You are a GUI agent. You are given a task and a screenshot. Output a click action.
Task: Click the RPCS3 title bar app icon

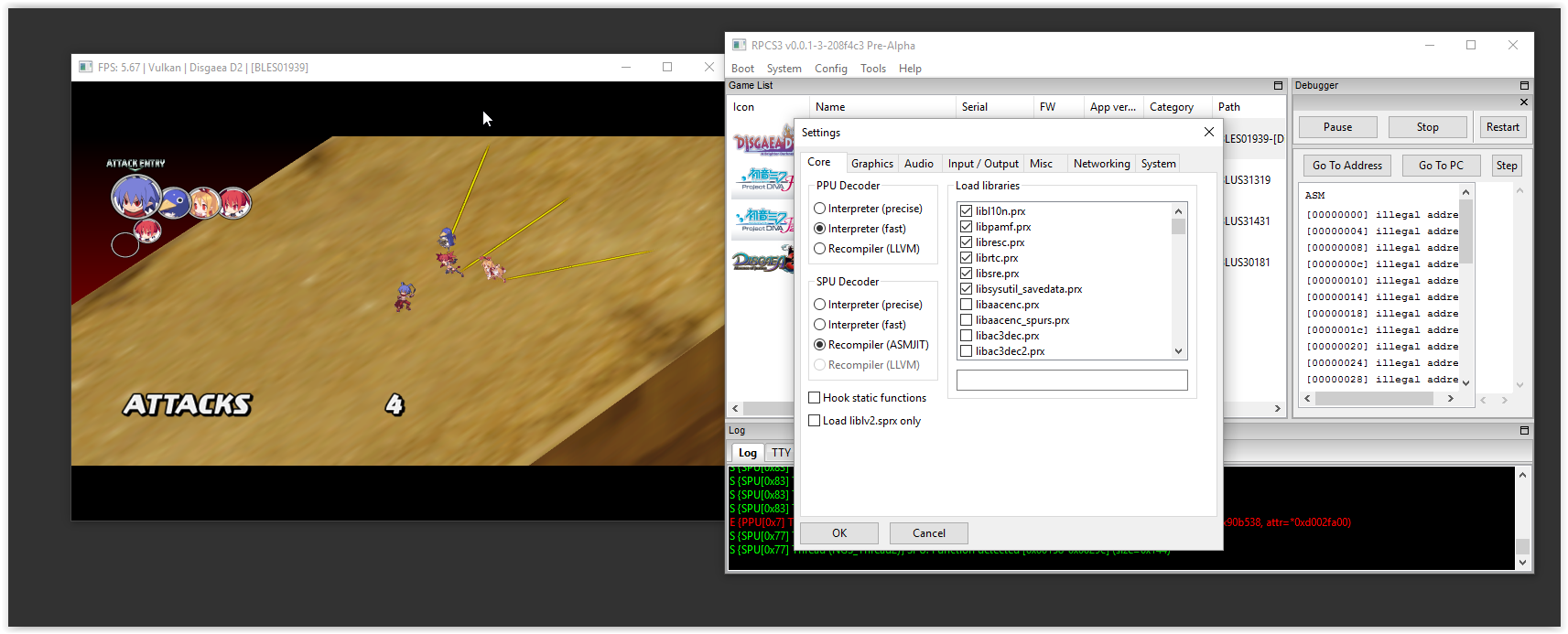739,45
